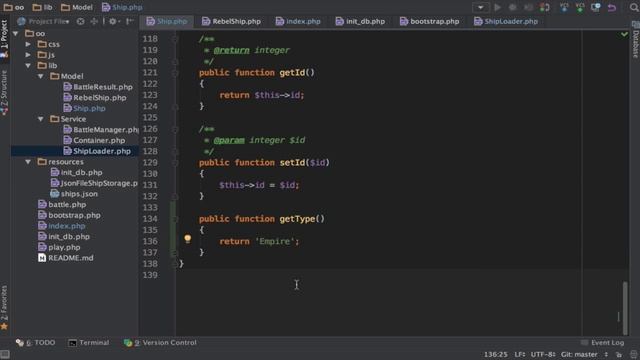Open the run configuration dropdown
The height and width of the screenshot is (360, 640).
click(x=480, y=7)
